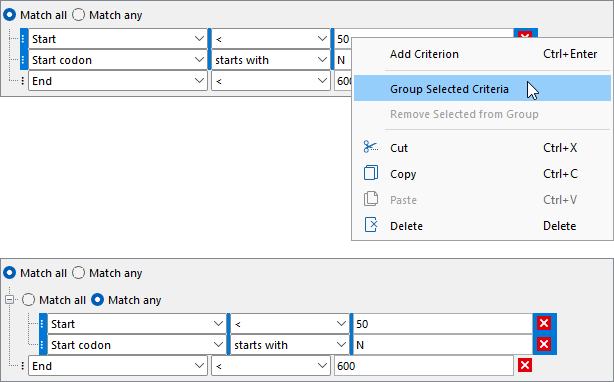Choose Delete from the context menu
The width and height of the screenshot is (614, 382).
[482, 226]
